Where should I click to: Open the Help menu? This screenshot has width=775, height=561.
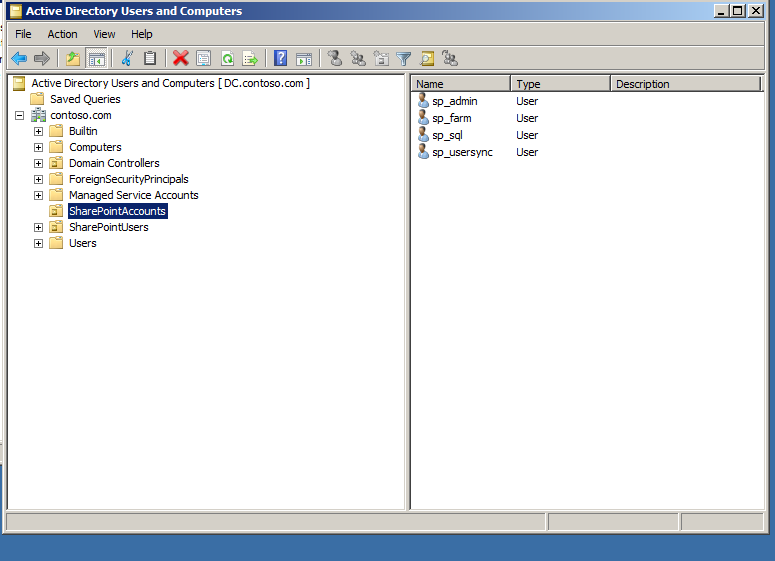click(x=141, y=34)
